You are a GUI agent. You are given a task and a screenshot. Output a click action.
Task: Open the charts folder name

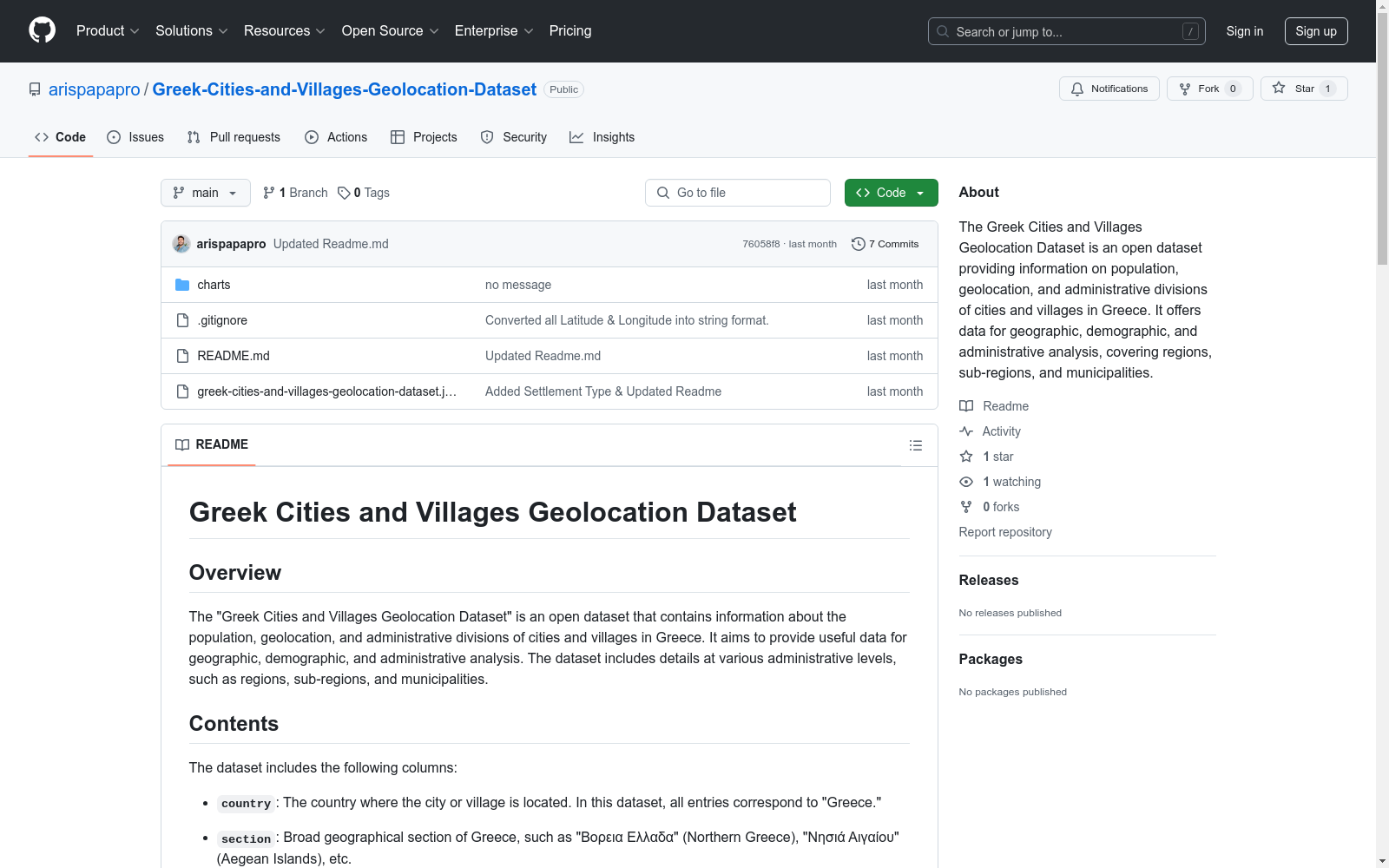214,285
